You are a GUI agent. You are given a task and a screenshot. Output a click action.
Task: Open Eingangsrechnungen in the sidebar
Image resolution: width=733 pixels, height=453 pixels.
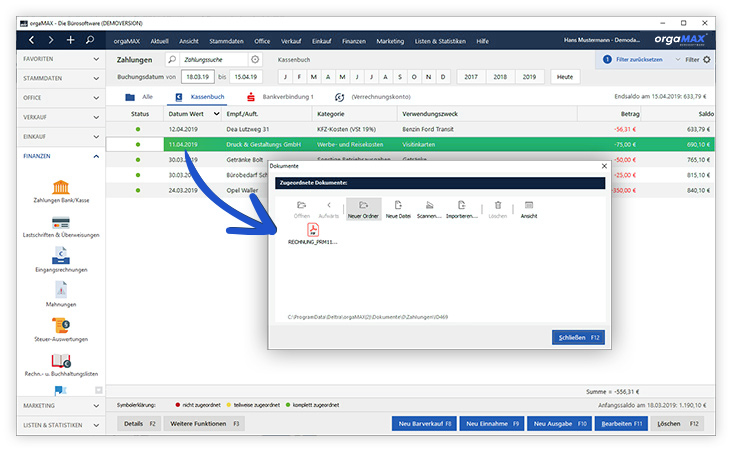pos(61,260)
